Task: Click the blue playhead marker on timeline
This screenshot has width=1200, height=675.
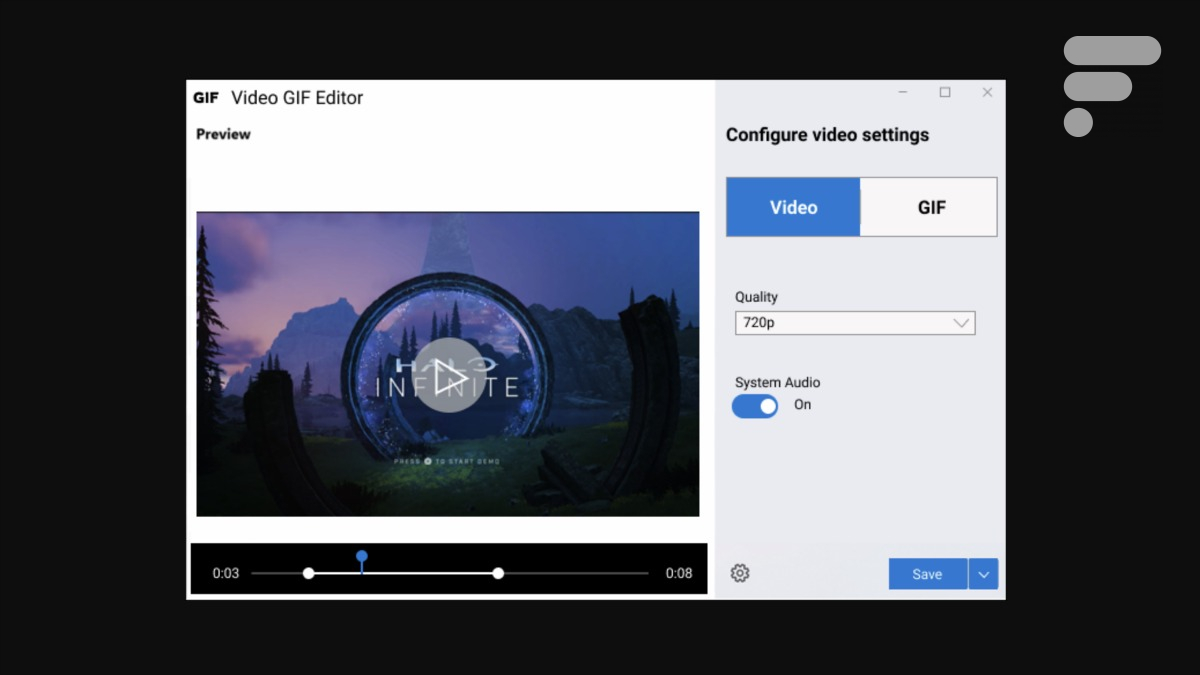Action: (362, 557)
